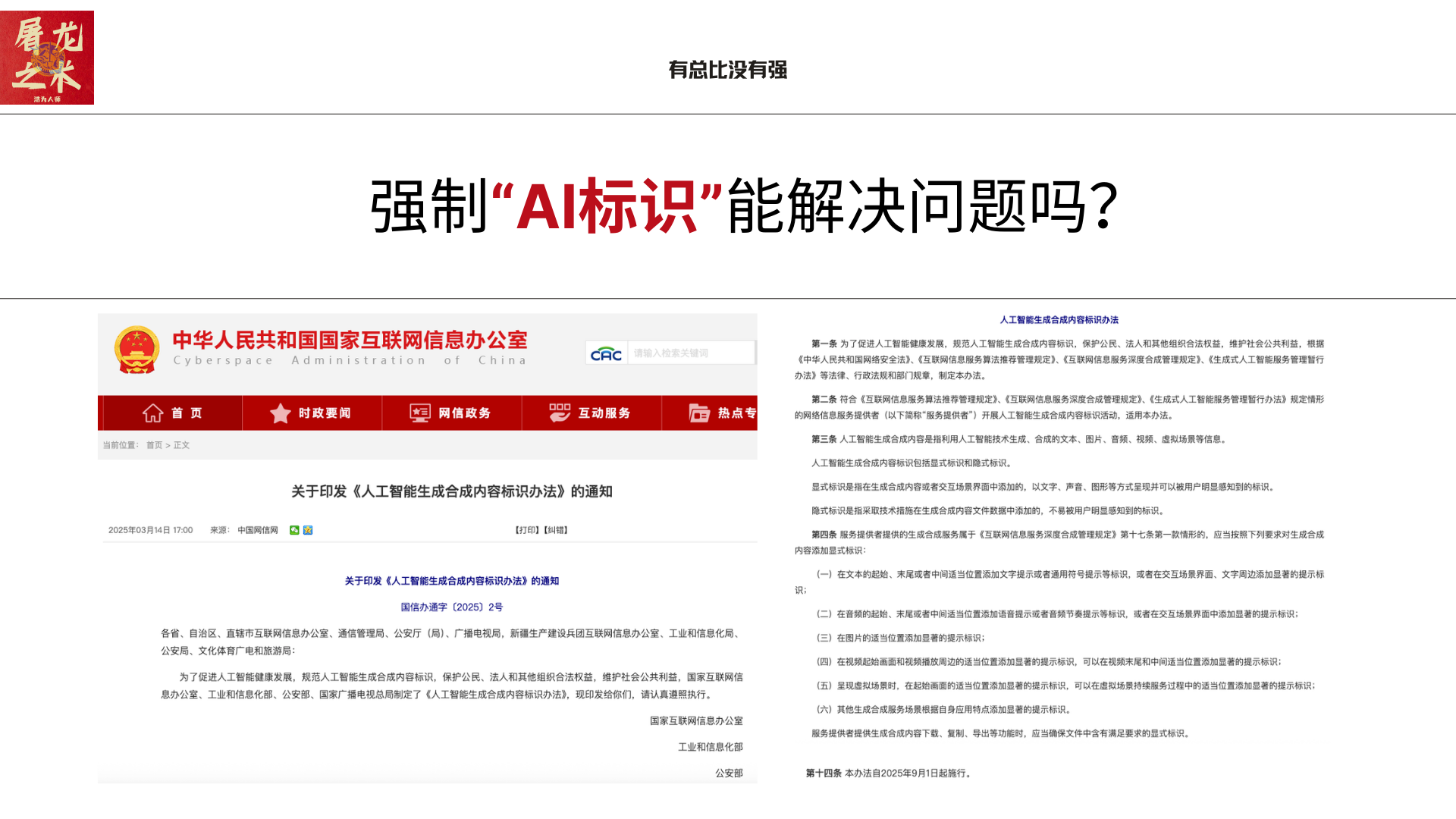Click the red 屠龙之术 logo image
Screen dimensions: 1456x819
[x=47, y=58]
